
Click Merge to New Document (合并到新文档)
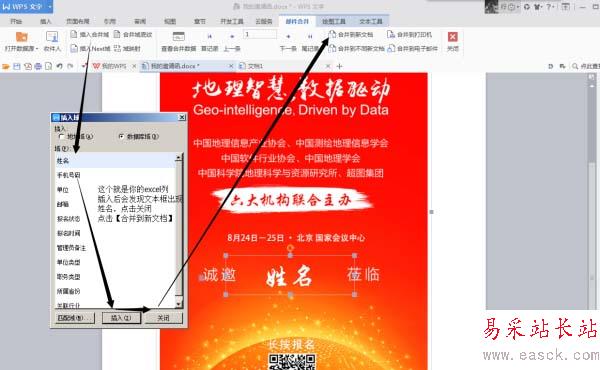tap(351, 35)
